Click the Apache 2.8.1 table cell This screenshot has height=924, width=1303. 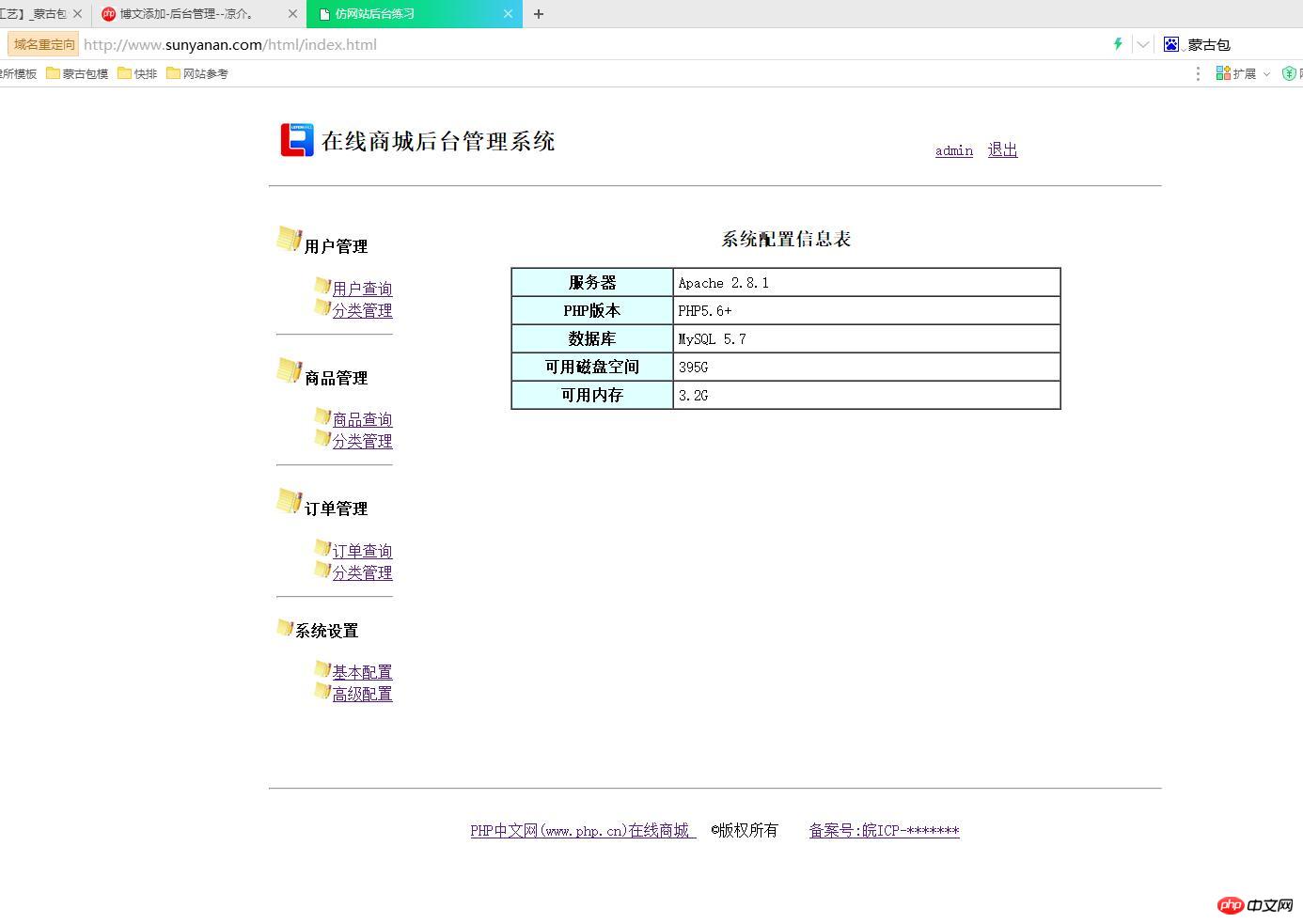pos(867,282)
